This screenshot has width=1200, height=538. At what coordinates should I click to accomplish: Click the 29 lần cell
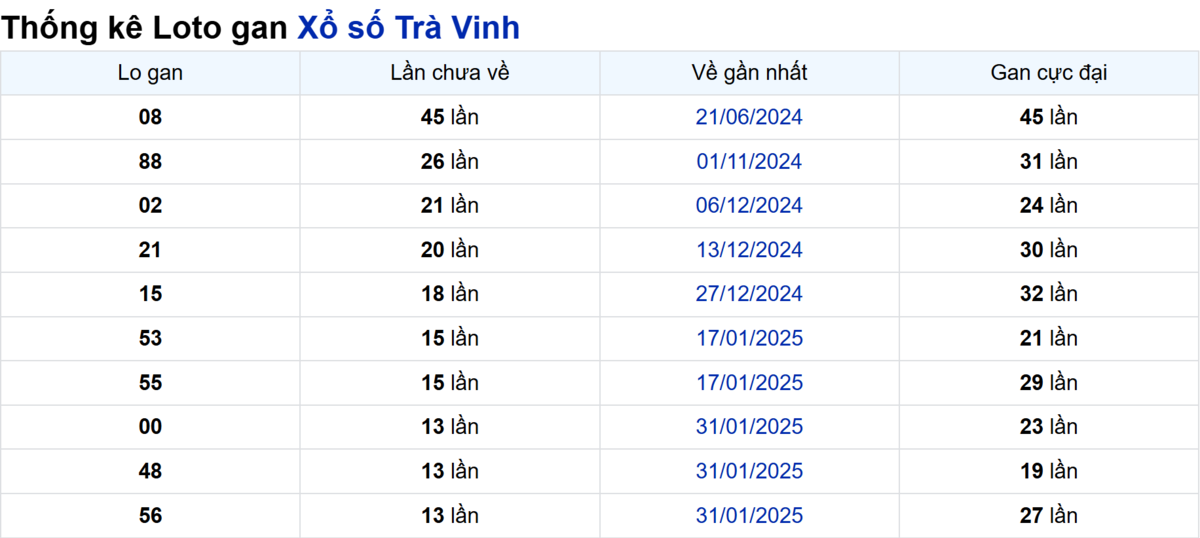pos(1049,382)
